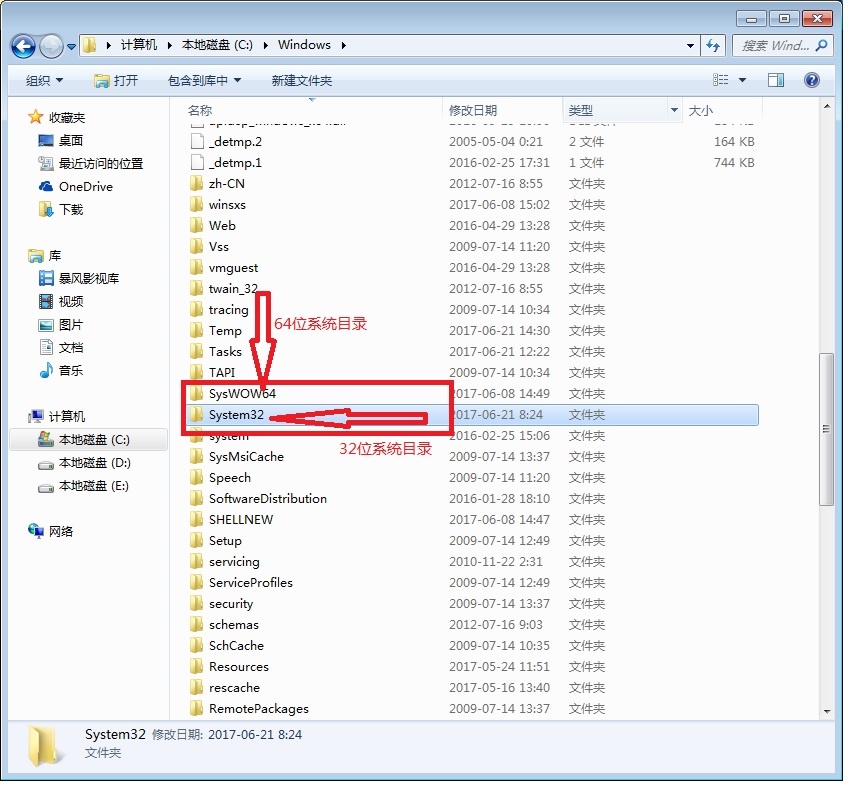Open the view options dropdown arrow
Viewport: 848px width, 792px height.
click(x=742, y=80)
